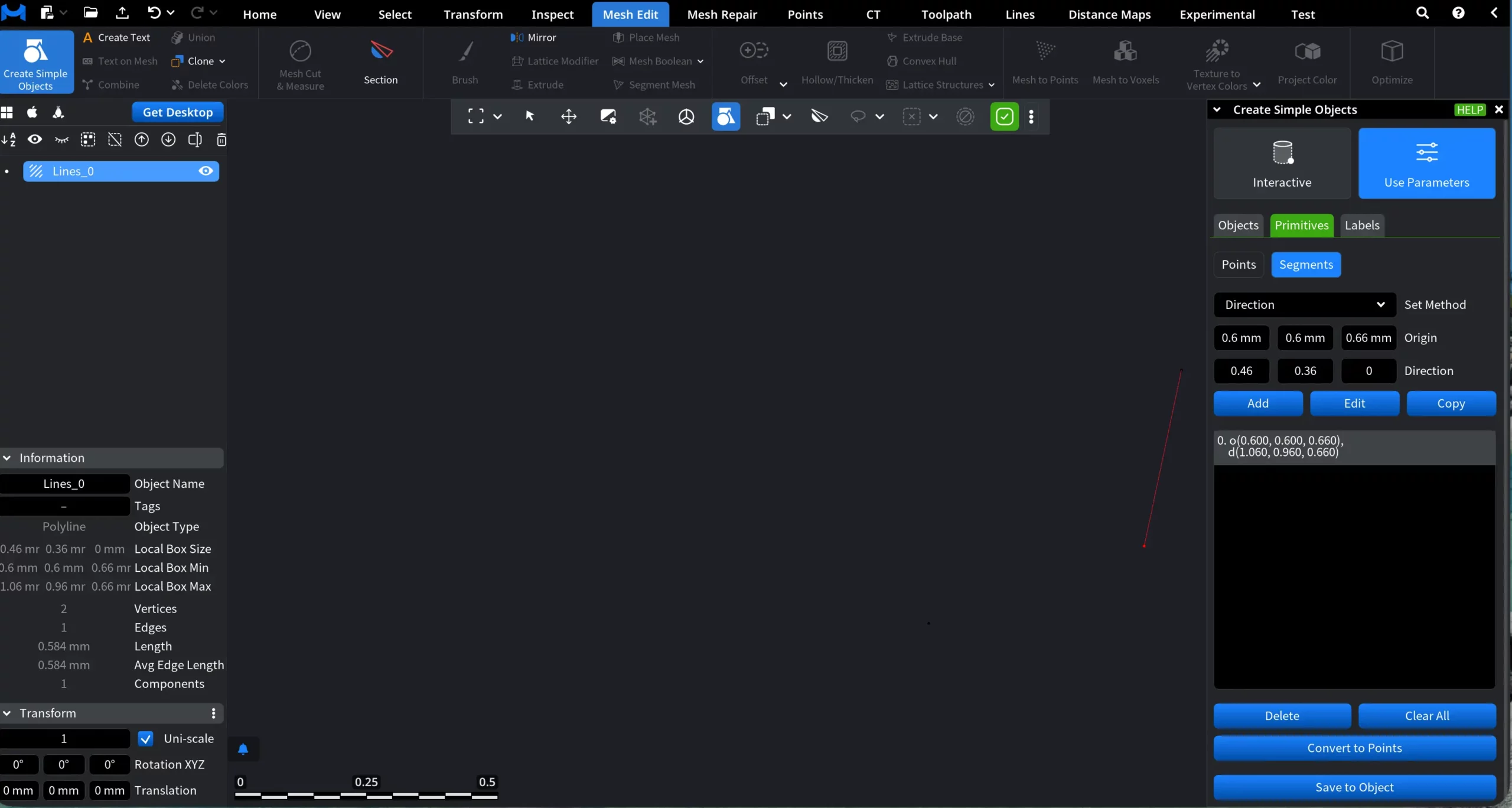Click the Convert to Points button
Screen dimensions: 1512x808
point(1354,748)
